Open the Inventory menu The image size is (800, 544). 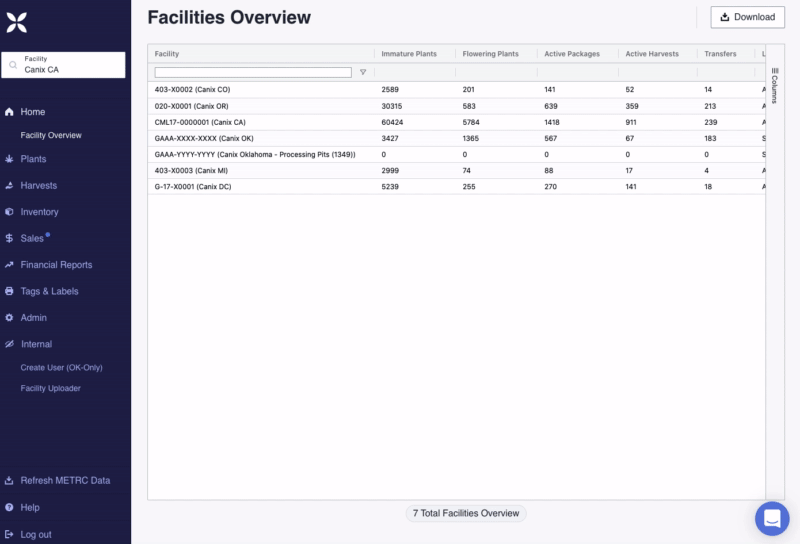coord(39,212)
